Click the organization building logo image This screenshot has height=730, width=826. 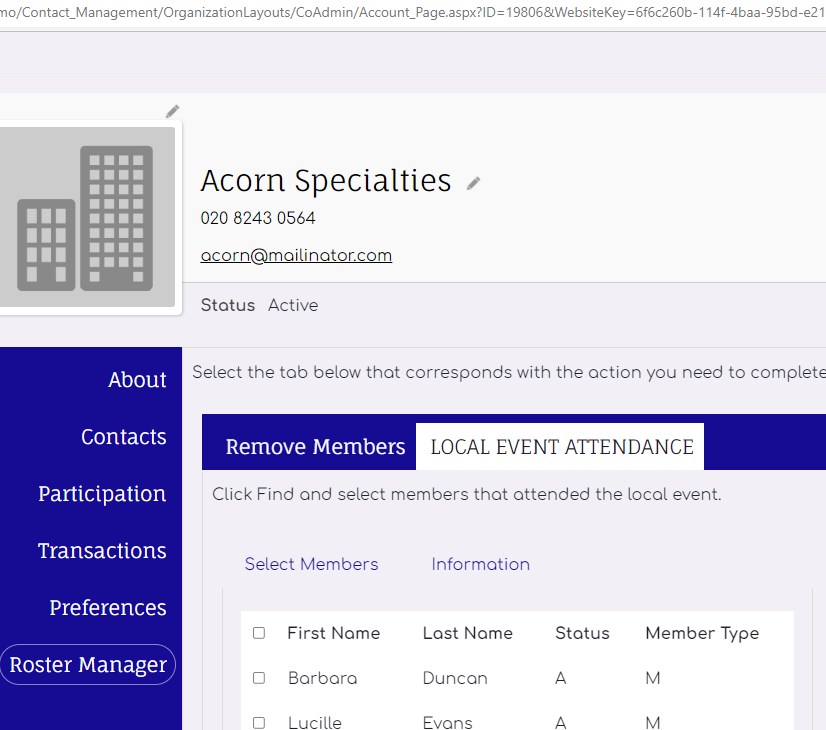pos(87,217)
